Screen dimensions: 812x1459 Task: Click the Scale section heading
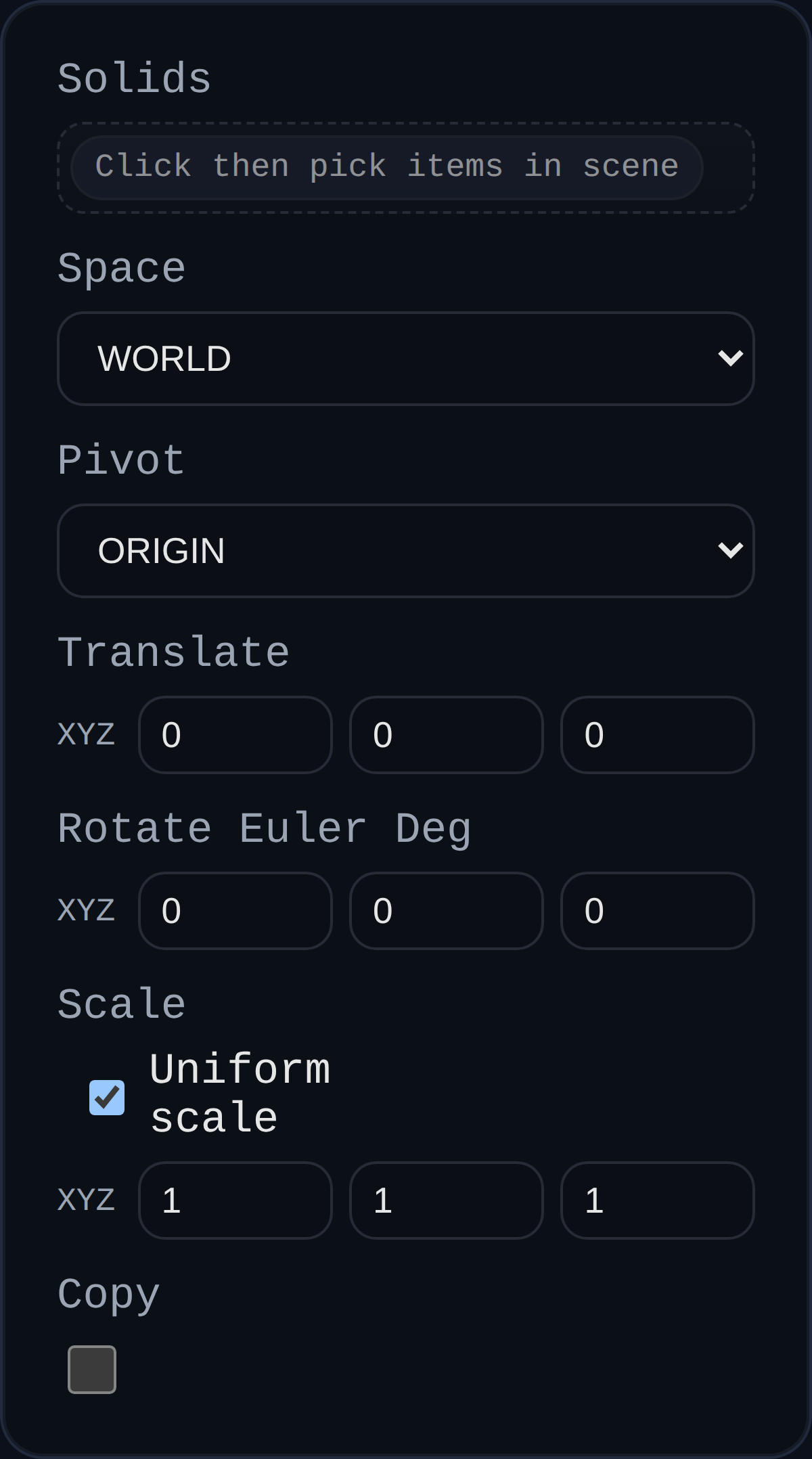[120, 1004]
